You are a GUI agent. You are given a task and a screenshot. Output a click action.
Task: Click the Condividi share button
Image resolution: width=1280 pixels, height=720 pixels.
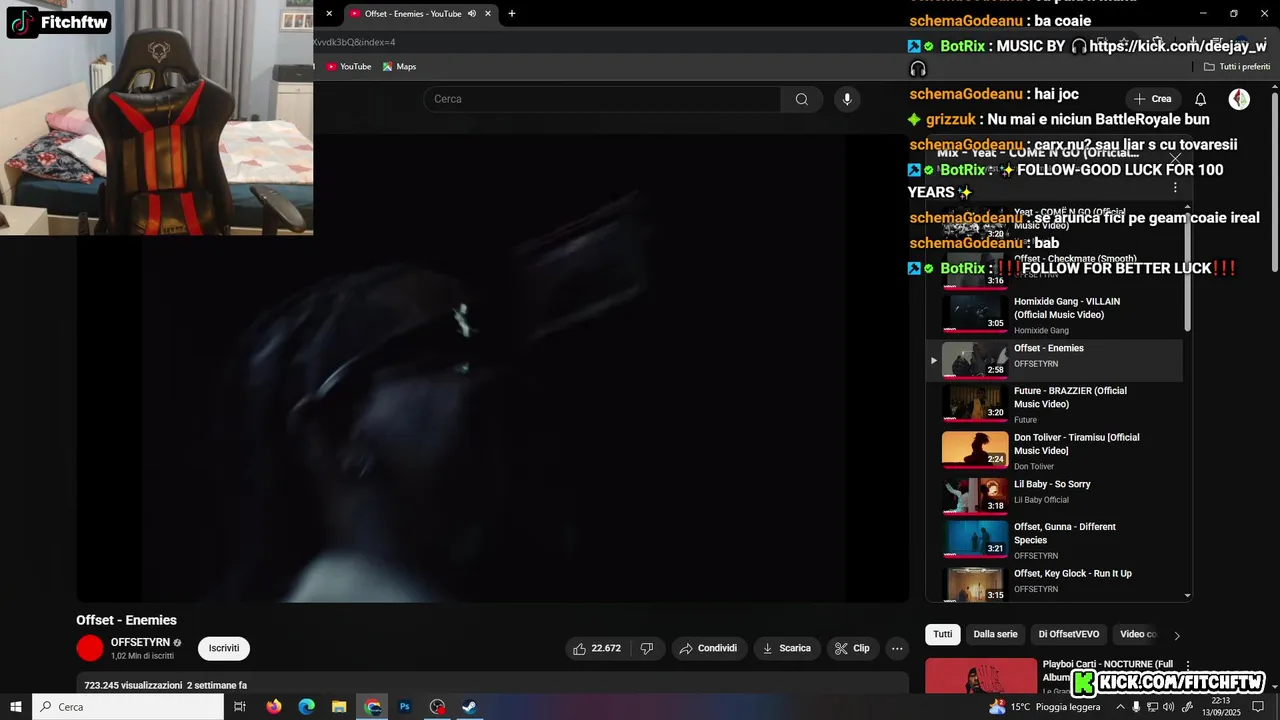[x=708, y=648]
